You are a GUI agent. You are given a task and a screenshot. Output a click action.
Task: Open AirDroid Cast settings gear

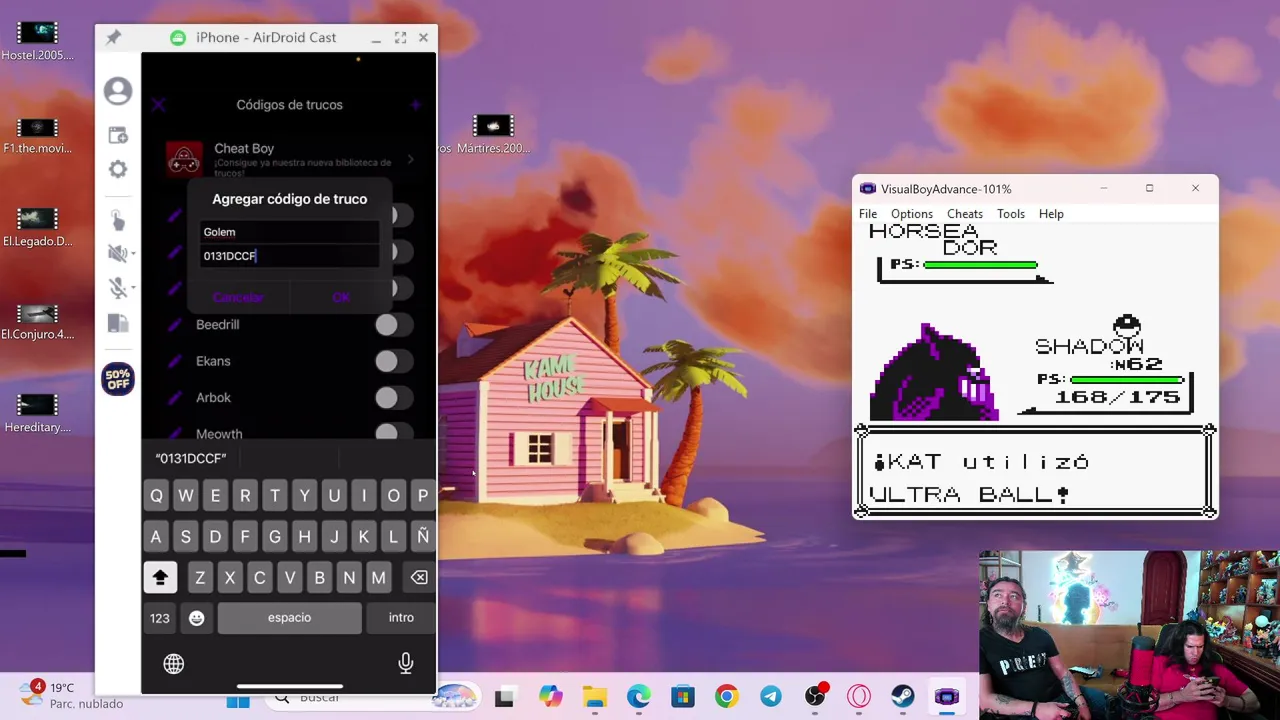tap(118, 169)
